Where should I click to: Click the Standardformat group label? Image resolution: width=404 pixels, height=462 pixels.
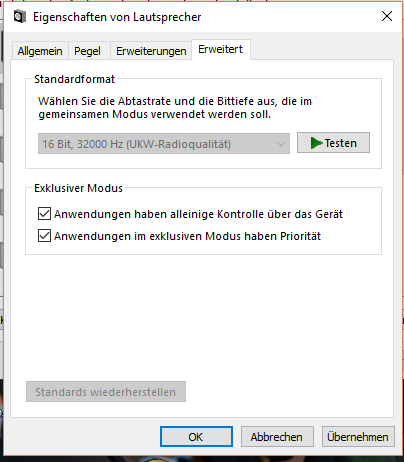[74, 79]
